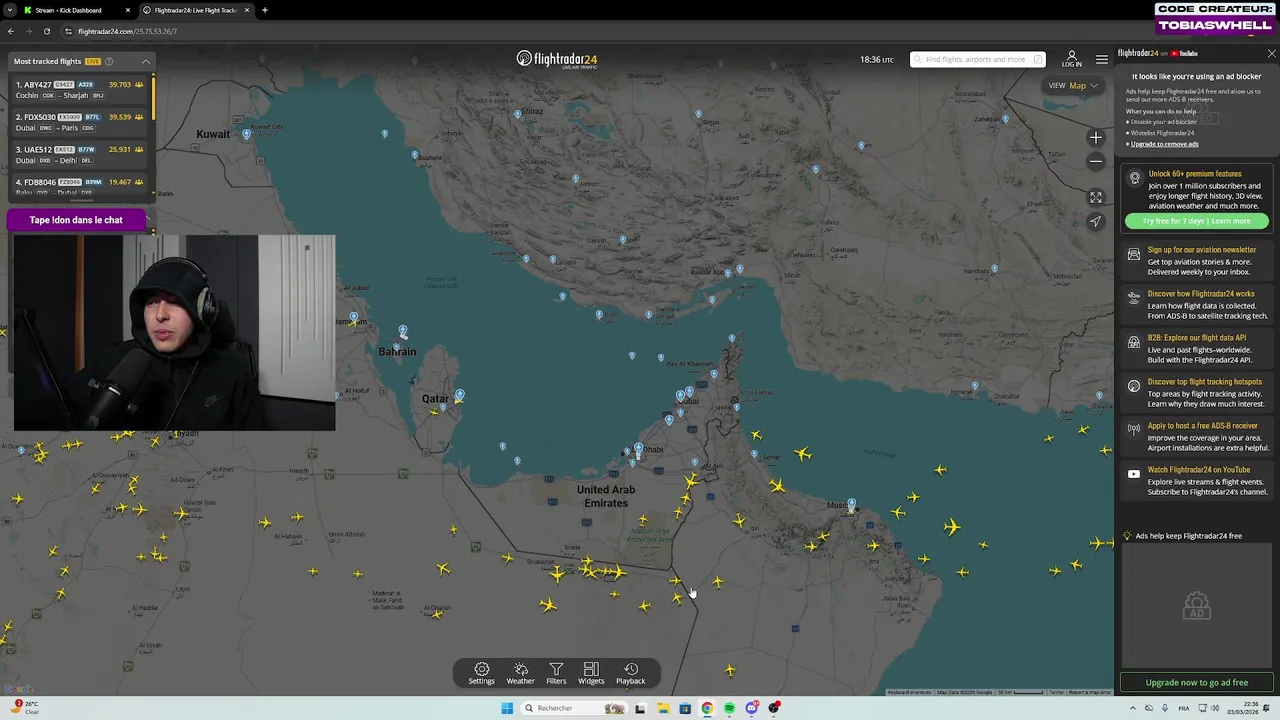The image size is (1280, 720).
Task: Zoom out the map with minus button
Action: pos(1096,161)
